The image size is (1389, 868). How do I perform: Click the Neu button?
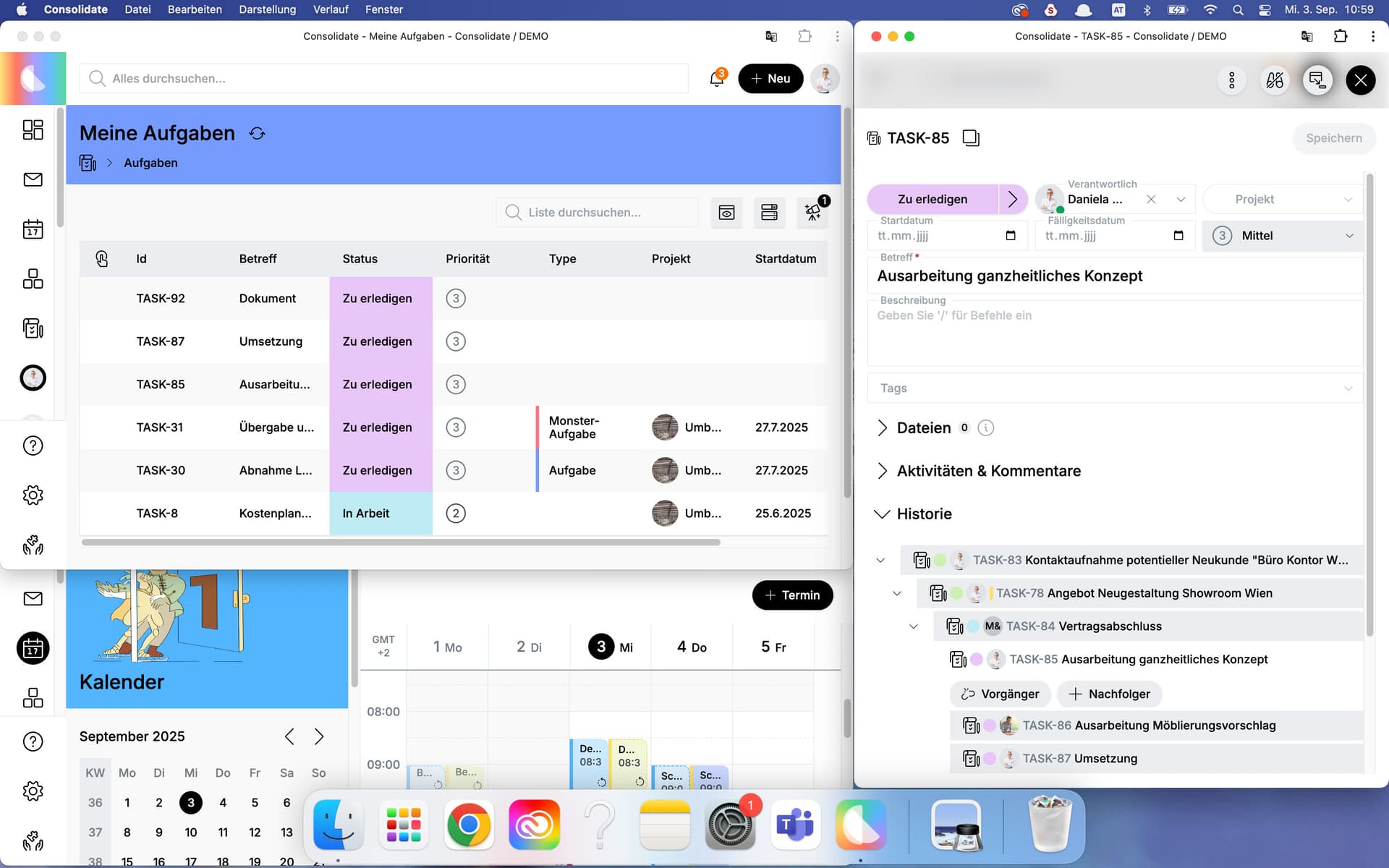pyautogui.click(x=770, y=78)
